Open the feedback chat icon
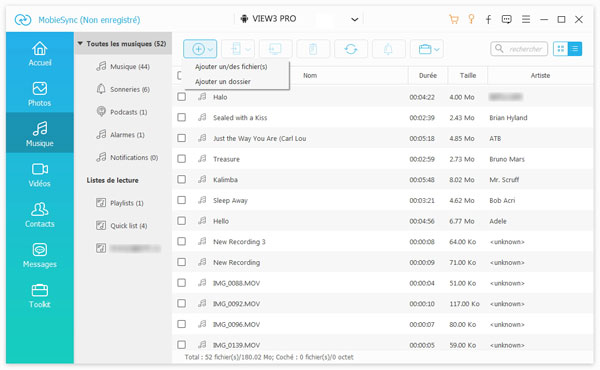This screenshot has height=370, width=600. (x=507, y=19)
